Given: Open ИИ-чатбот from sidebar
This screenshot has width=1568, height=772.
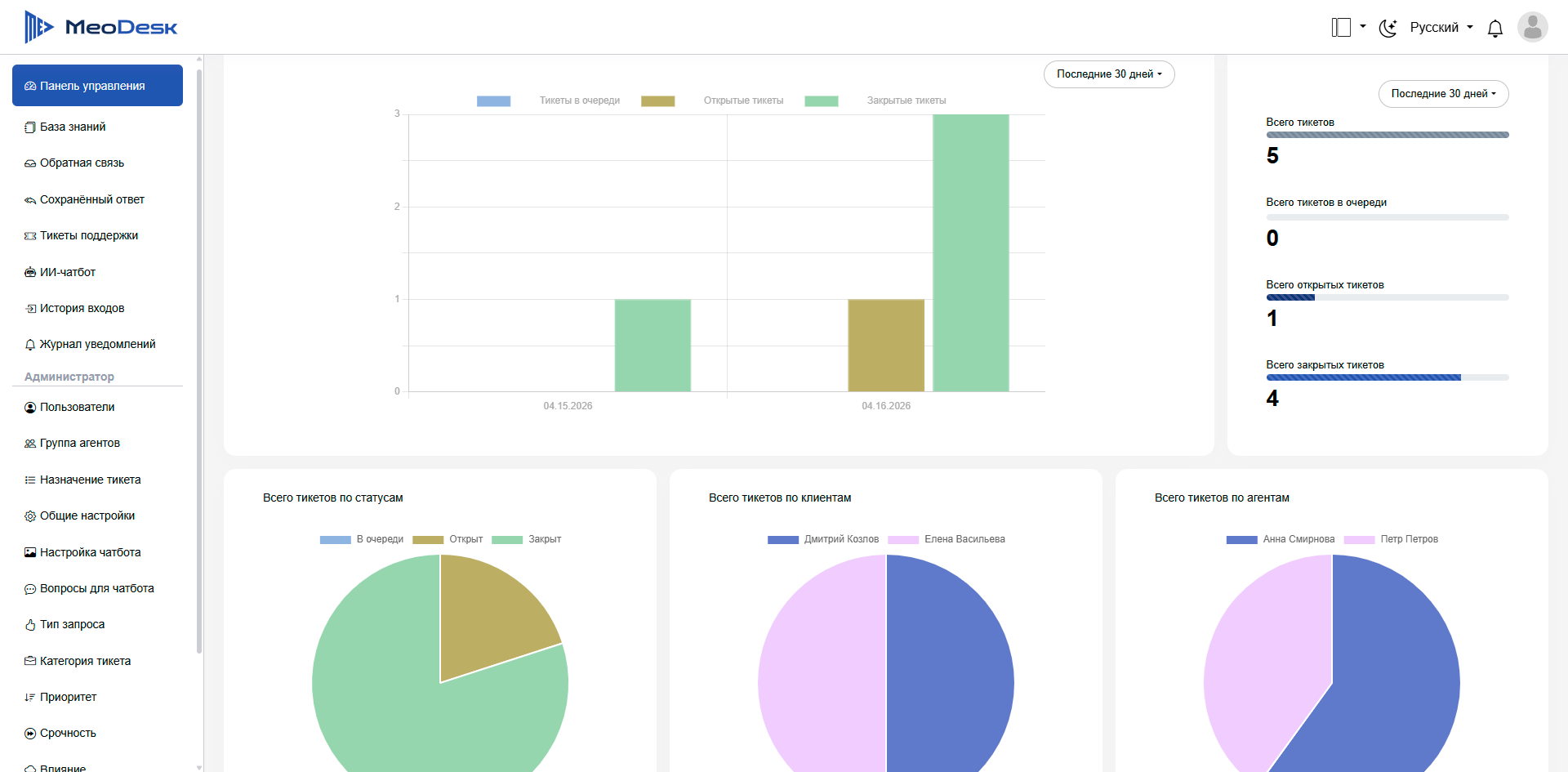Looking at the screenshot, I should tap(68, 272).
